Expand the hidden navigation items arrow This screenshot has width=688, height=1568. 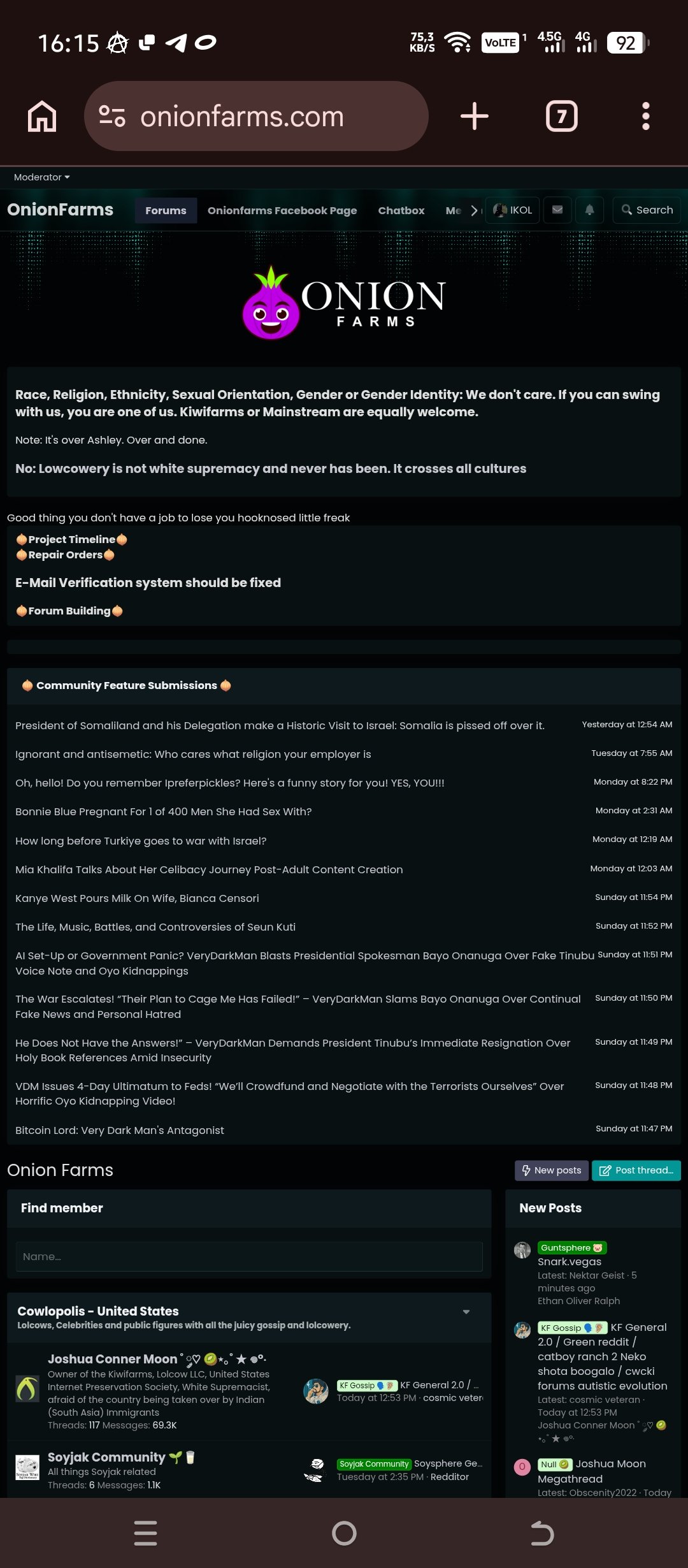coord(474,210)
